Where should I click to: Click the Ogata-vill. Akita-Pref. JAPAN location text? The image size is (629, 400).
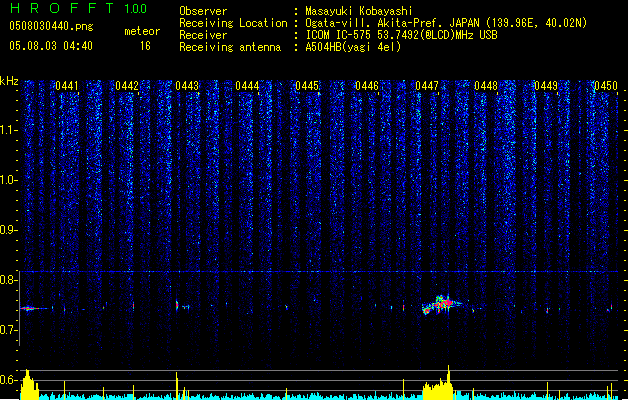(392, 23)
